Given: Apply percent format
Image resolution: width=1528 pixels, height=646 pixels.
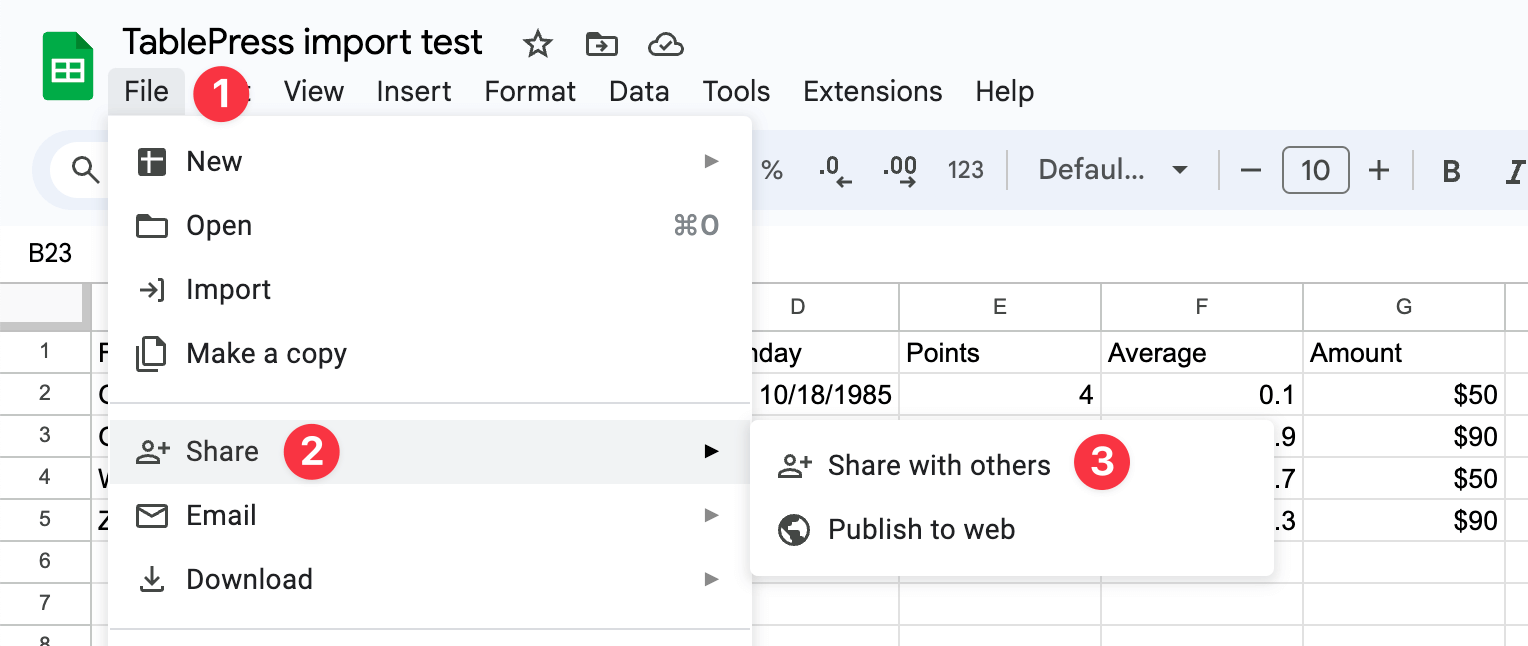Looking at the screenshot, I should click(x=772, y=170).
